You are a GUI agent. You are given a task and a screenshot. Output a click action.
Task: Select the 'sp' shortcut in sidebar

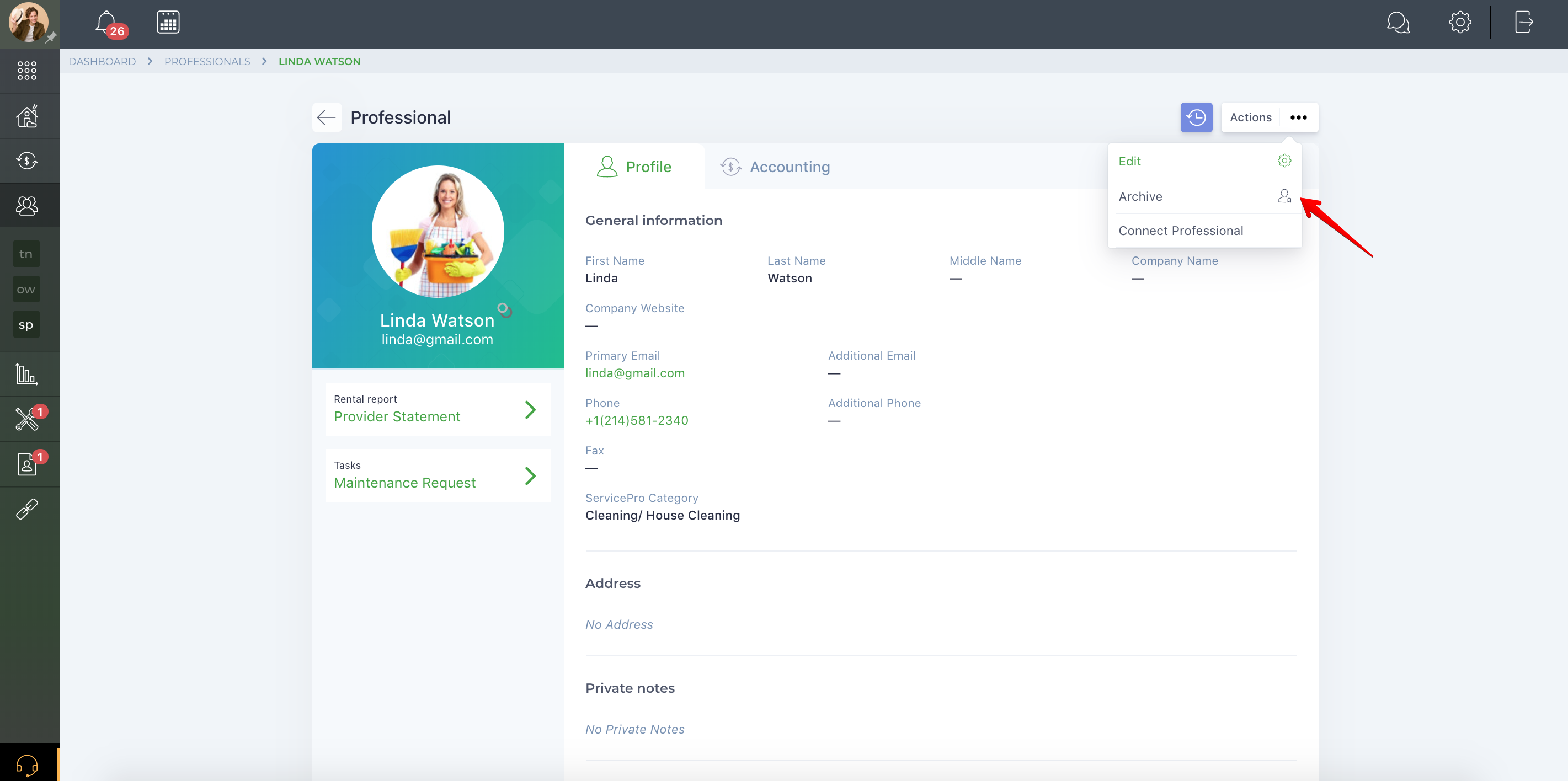[26, 324]
